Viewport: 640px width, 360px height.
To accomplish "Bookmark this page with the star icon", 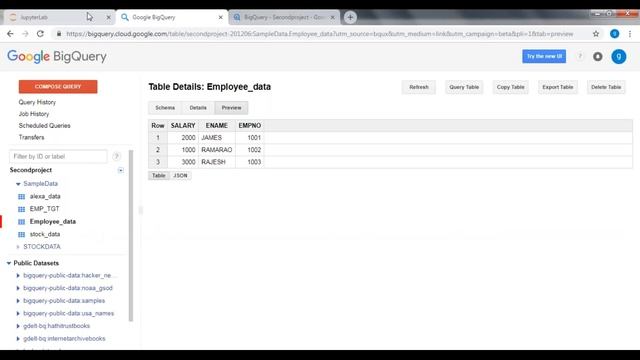I will (x=596, y=34).
